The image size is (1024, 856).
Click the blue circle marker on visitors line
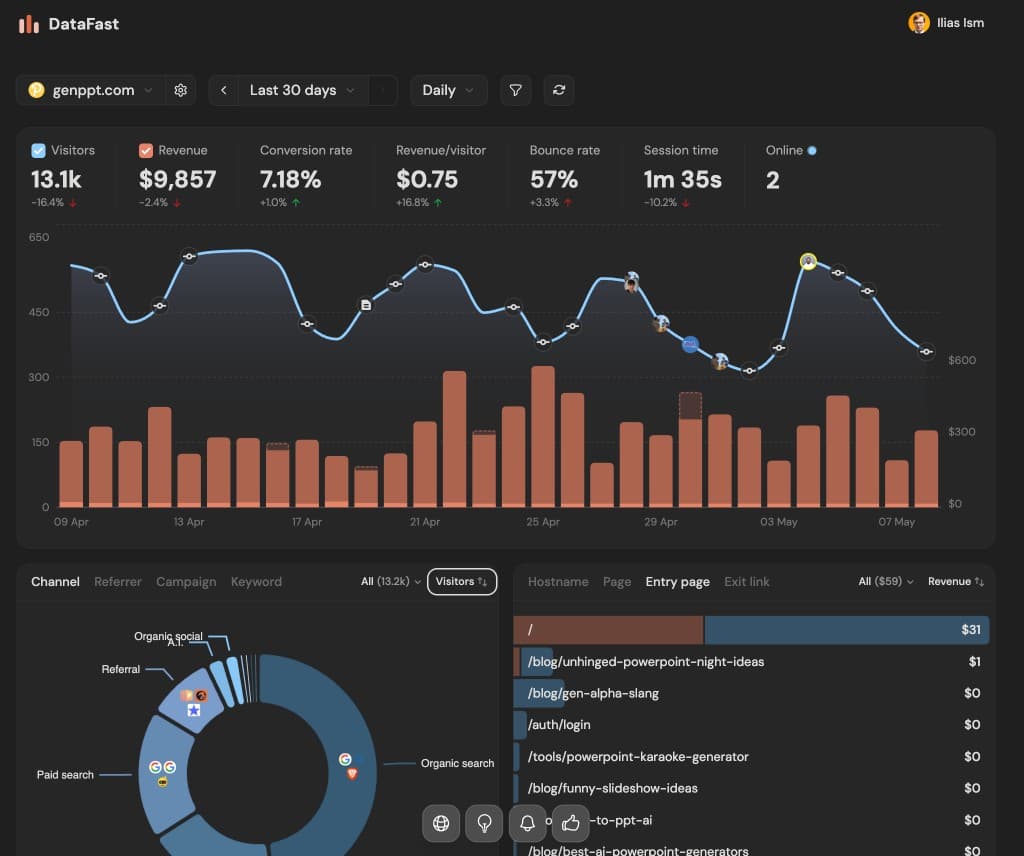(690, 344)
